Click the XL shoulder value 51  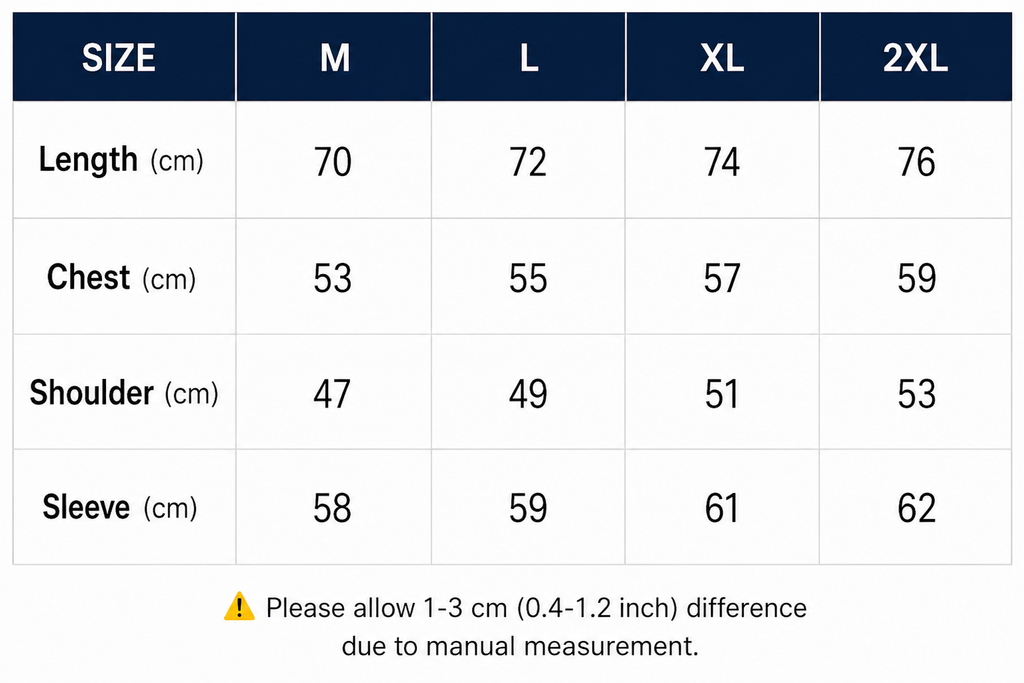pyautogui.click(x=722, y=394)
